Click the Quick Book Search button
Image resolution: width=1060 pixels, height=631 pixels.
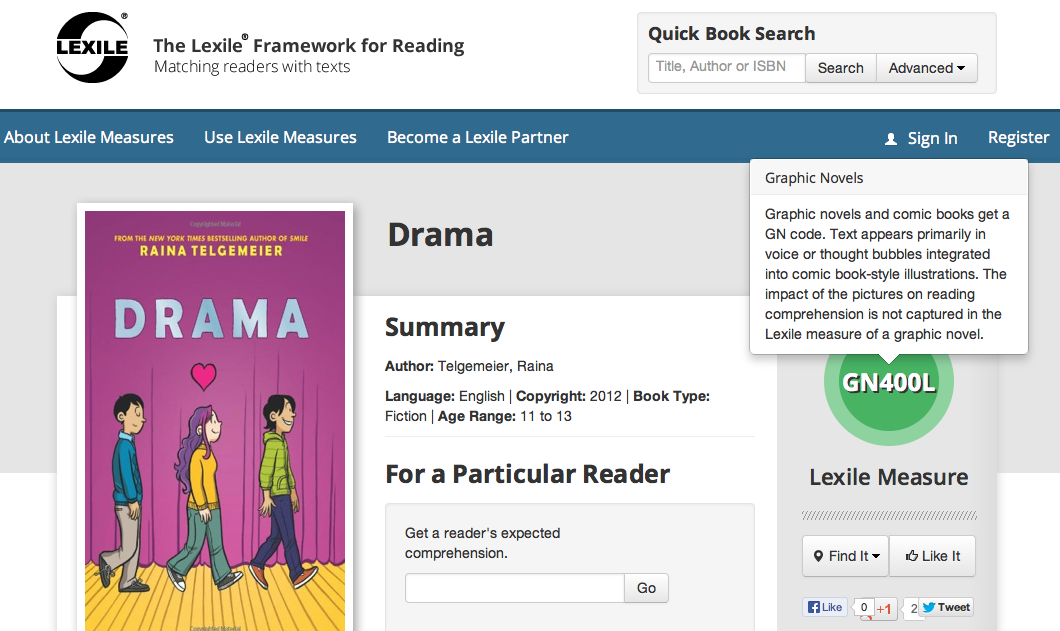tap(840, 68)
